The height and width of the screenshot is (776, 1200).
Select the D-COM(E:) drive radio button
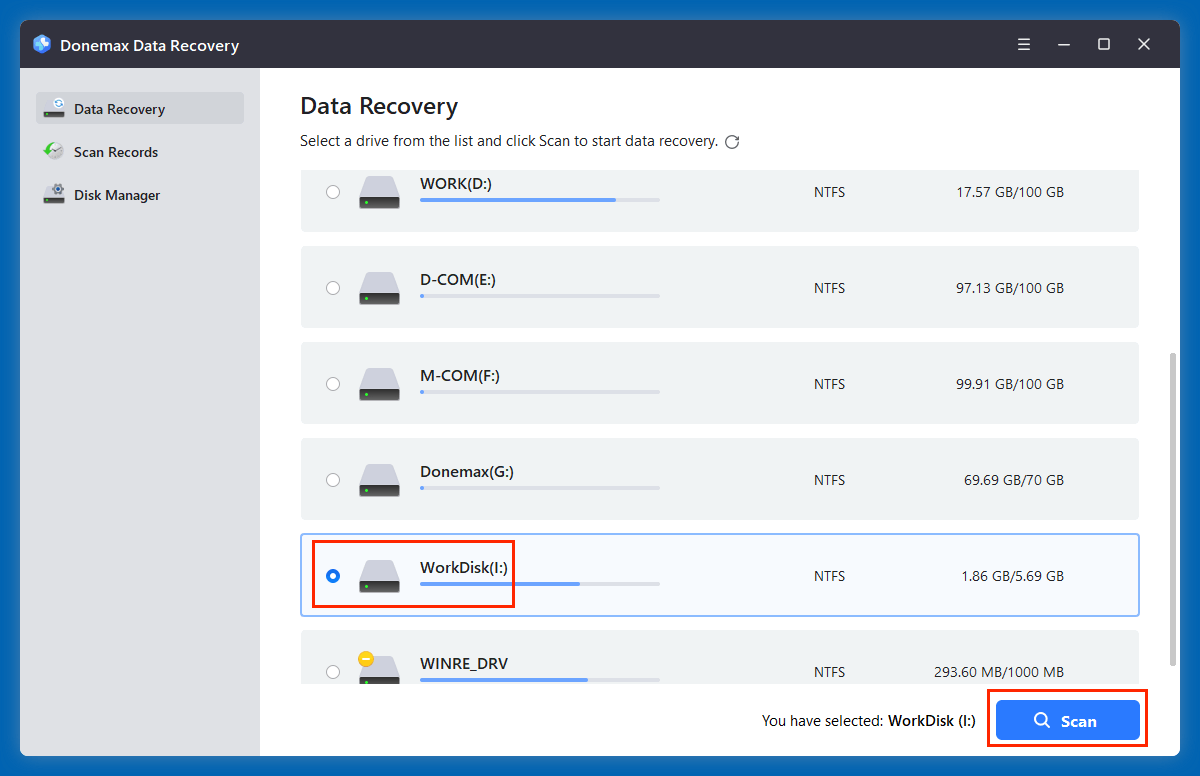click(x=333, y=288)
